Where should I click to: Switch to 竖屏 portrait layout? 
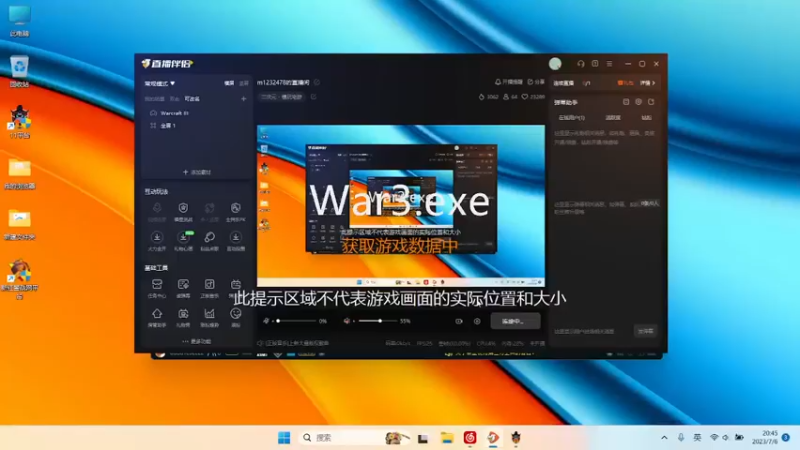click(x=244, y=83)
